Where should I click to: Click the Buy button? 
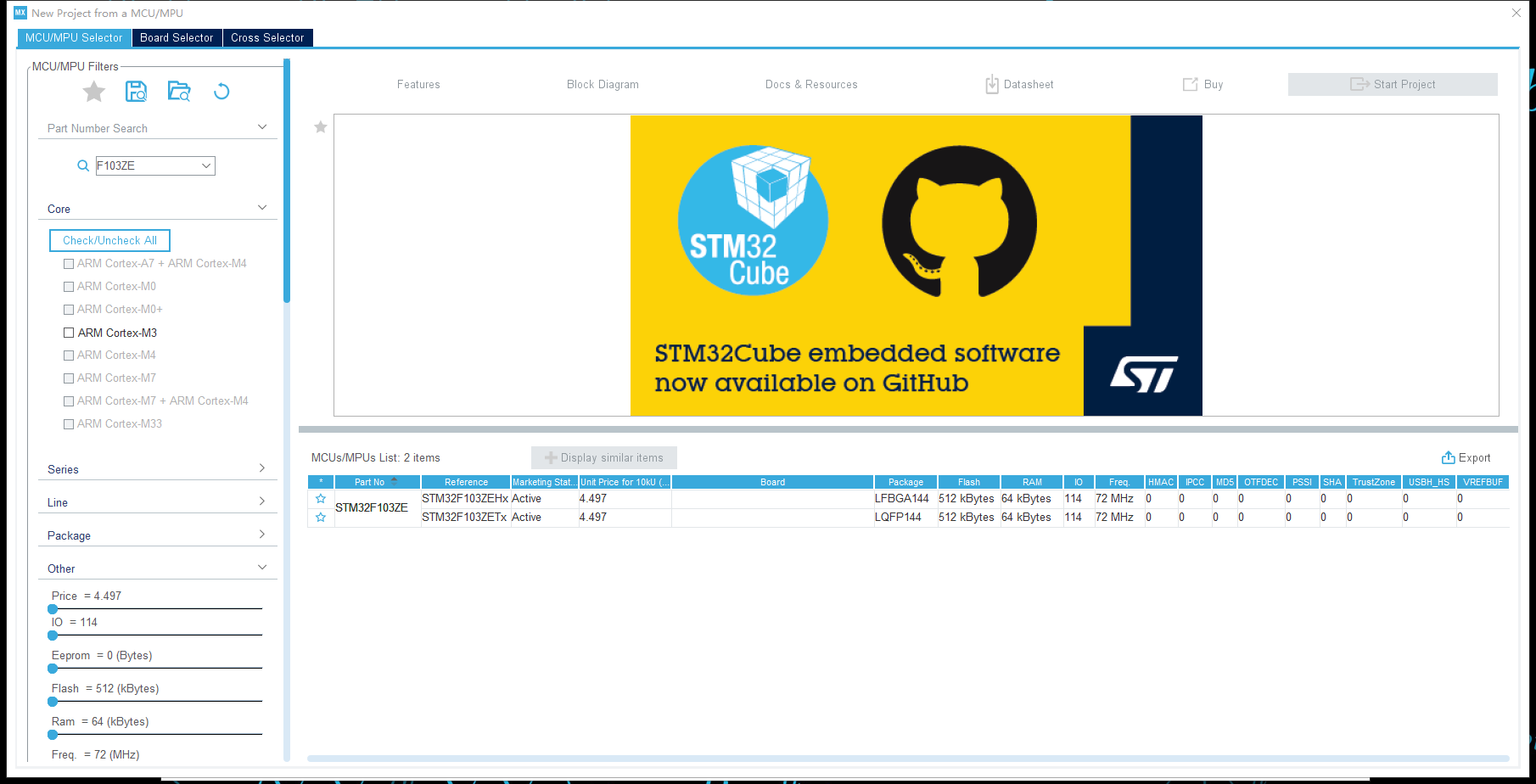click(1203, 85)
